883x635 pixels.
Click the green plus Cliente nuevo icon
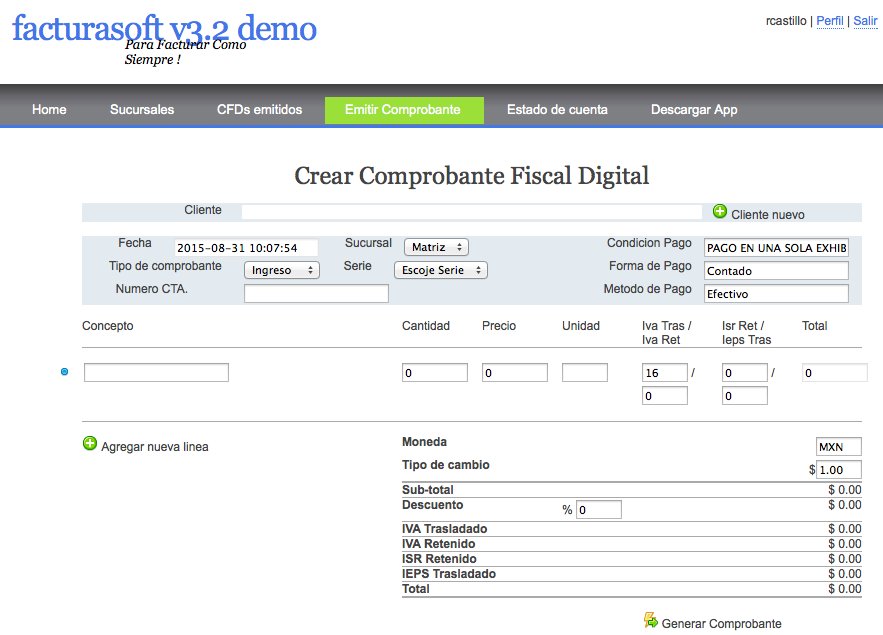(720, 211)
